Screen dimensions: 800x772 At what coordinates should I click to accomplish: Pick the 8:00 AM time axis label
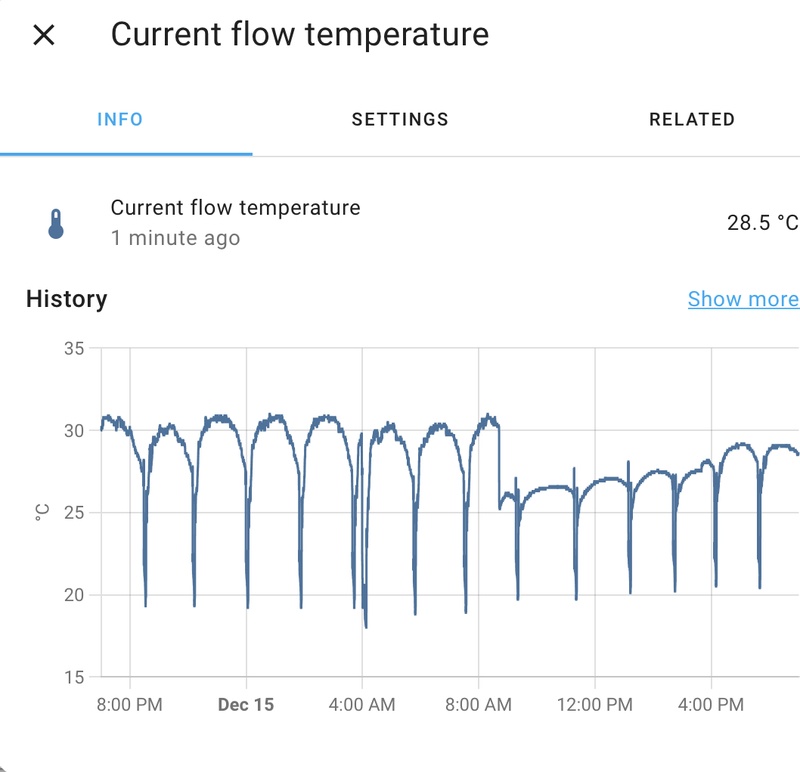(x=479, y=705)
